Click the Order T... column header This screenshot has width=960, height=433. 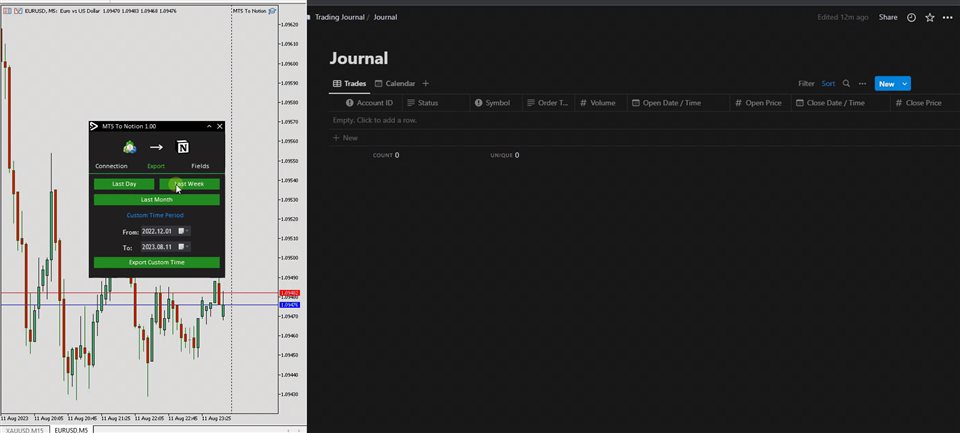click(547, 103)
